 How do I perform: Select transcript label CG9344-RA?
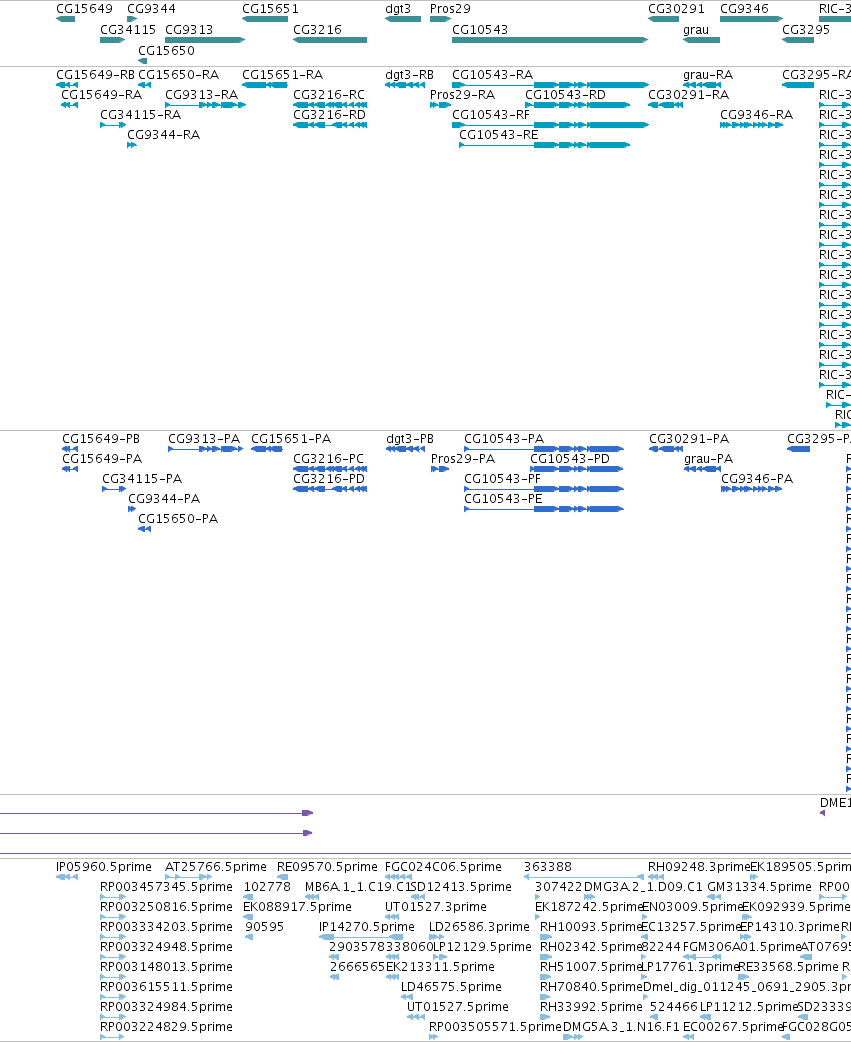163,135
